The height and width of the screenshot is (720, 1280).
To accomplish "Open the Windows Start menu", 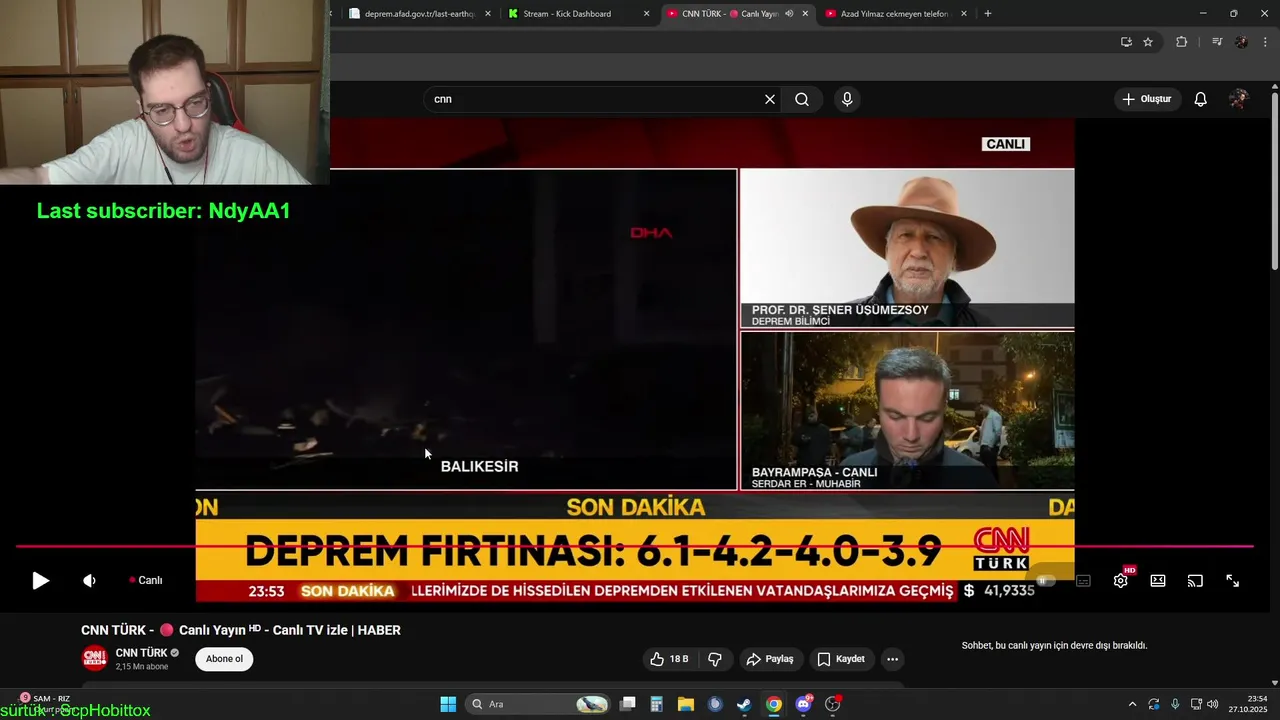I will pos(448,704).
